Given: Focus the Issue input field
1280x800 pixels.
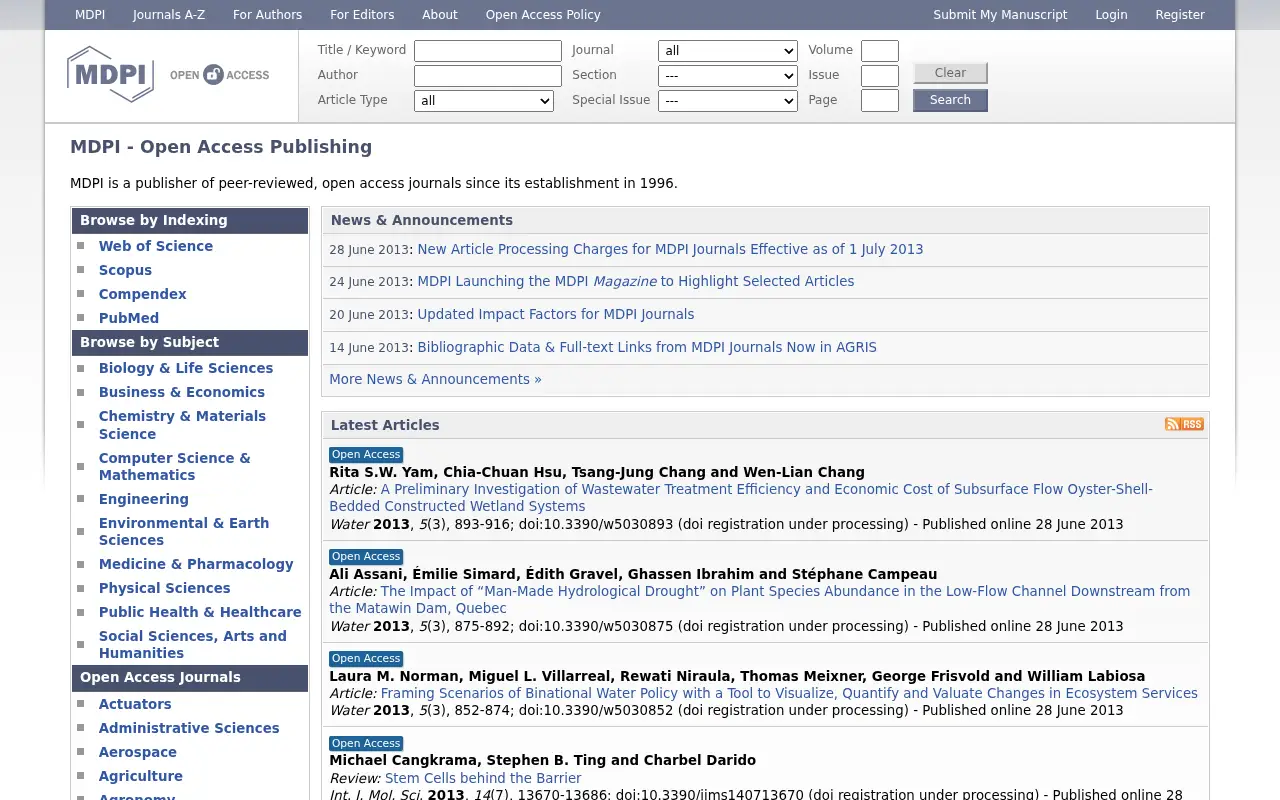Looking at the screenshot, I should (880, 76).
